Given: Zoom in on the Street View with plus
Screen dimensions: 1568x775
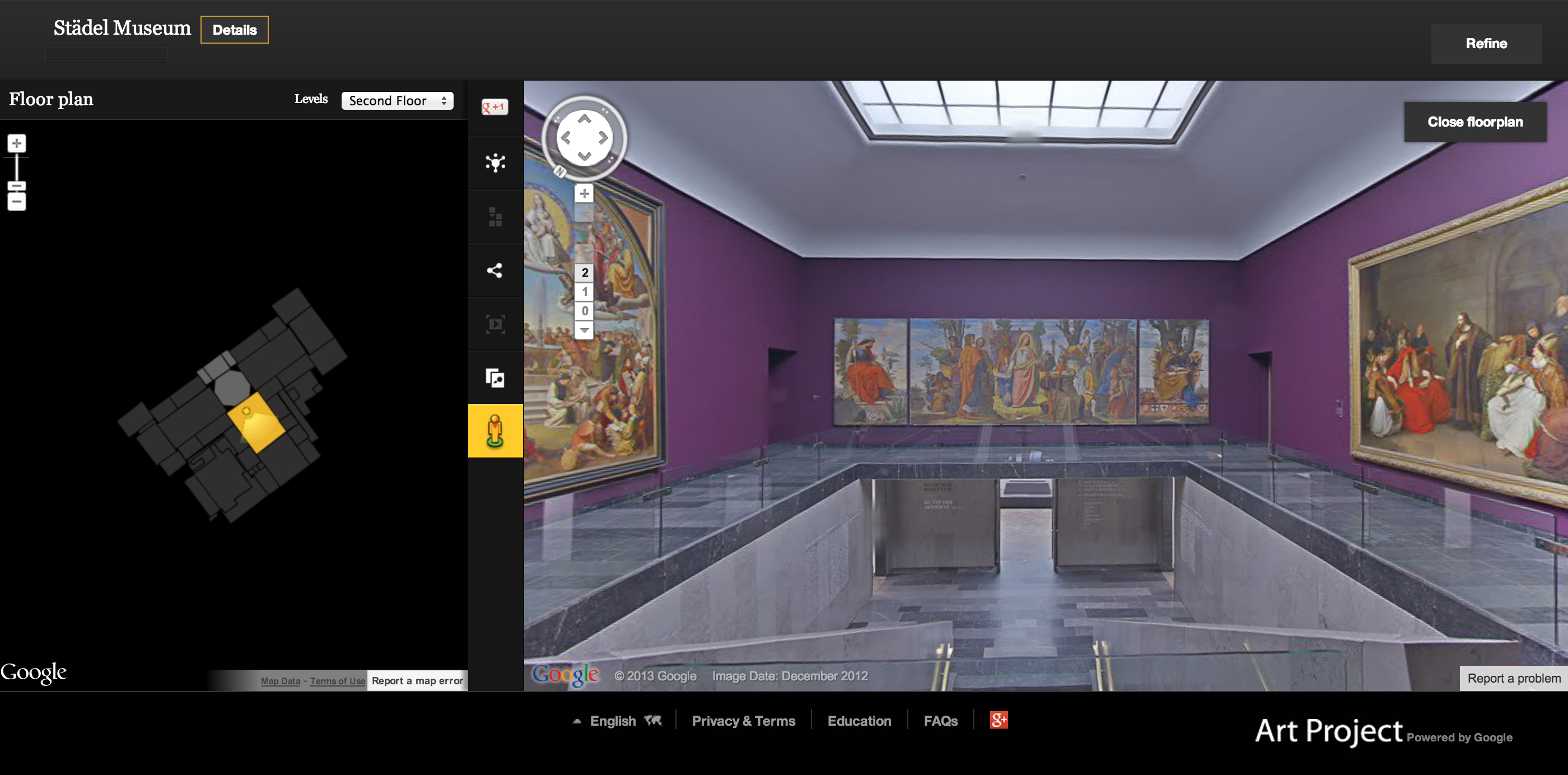Looking at the screenshot, I should coord(584,194).
